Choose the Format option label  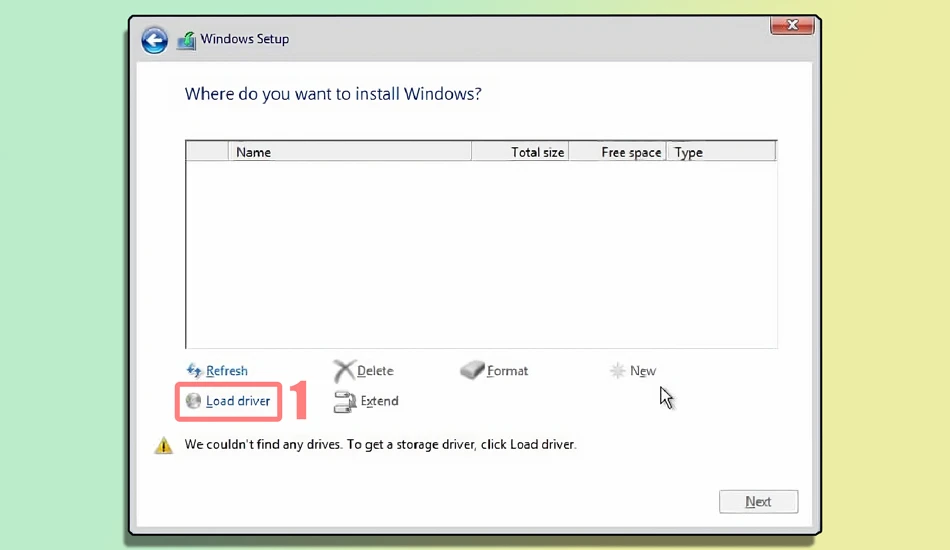tap(507, 371)
